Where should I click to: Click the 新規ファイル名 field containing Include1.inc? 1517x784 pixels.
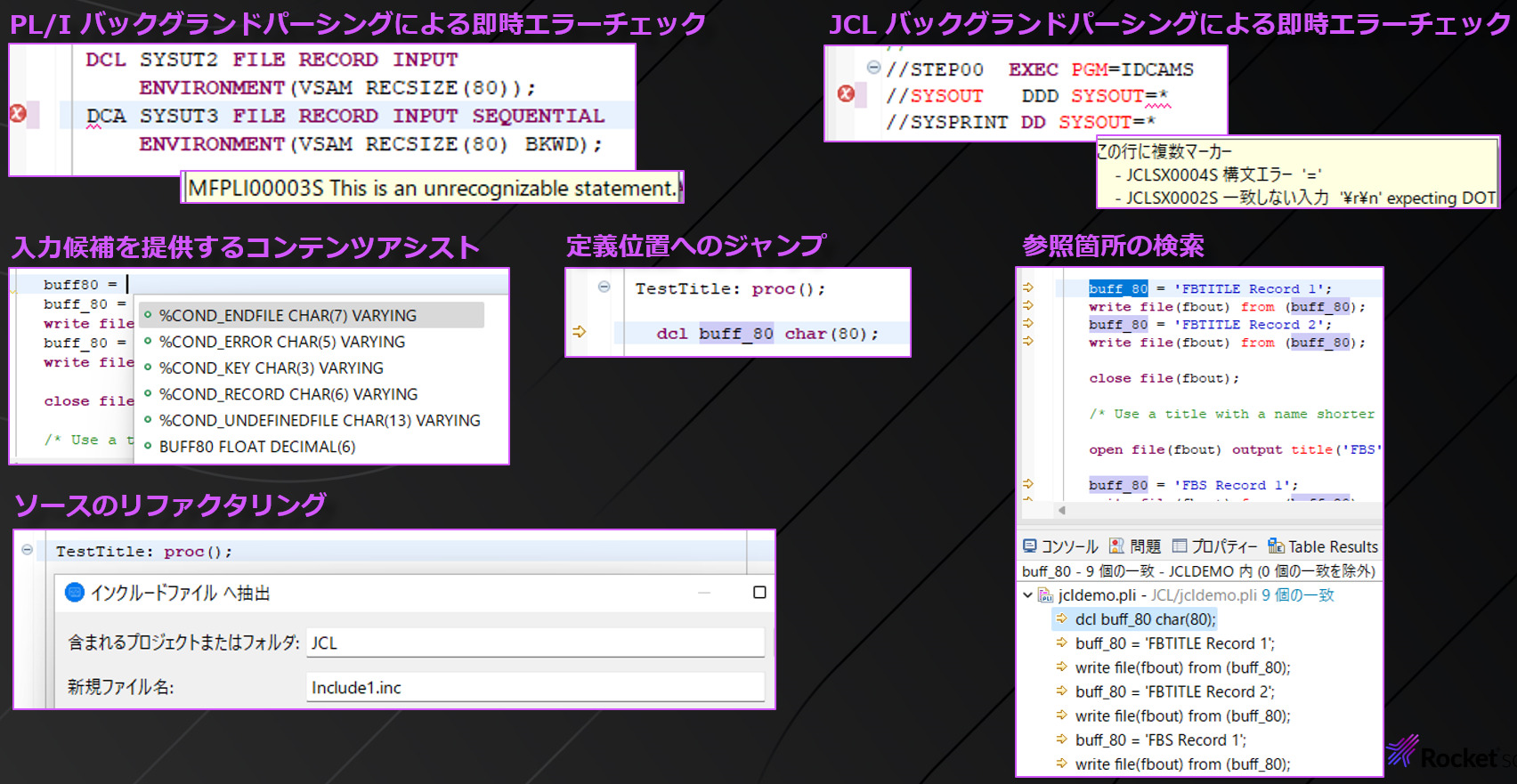tap(534, 687)
